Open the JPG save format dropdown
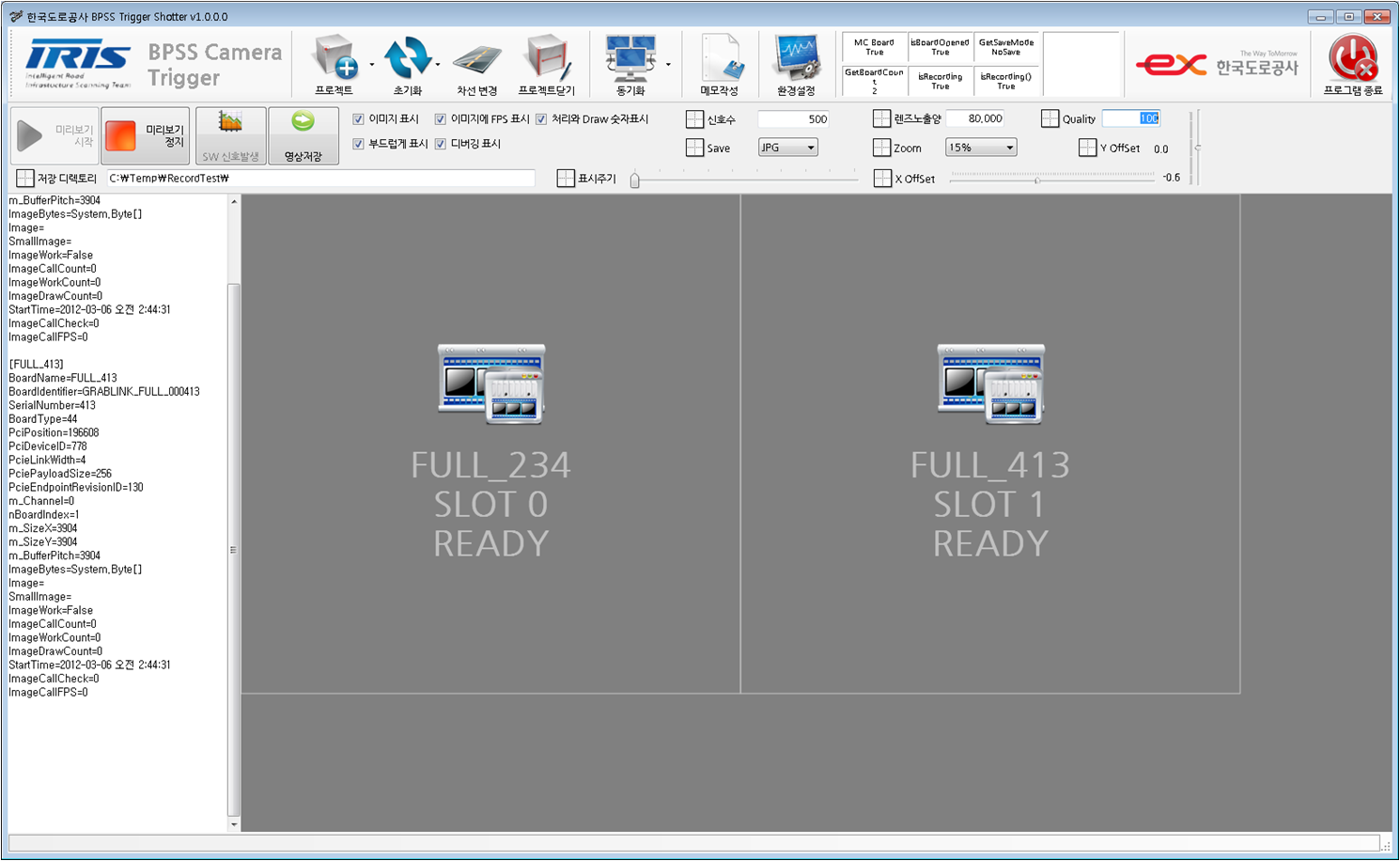 pyautogui.click(x=787, y=148)
